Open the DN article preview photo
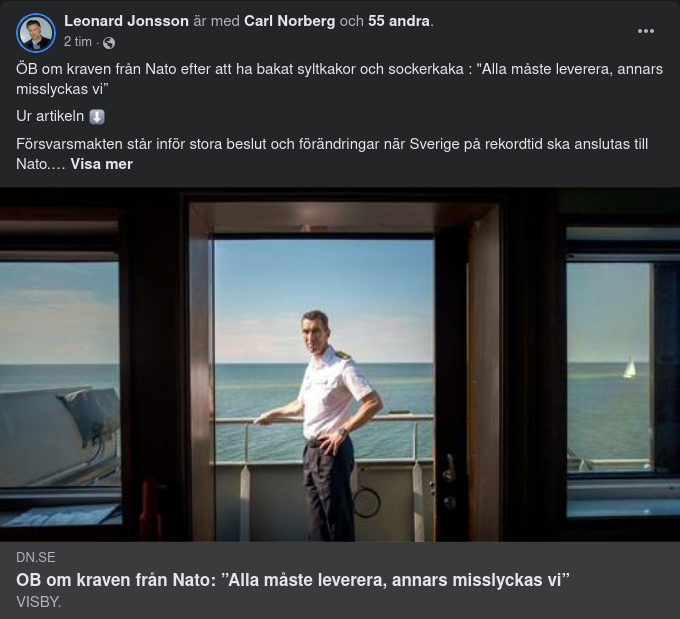Screen dimensions: 680x619 point(340,364)
